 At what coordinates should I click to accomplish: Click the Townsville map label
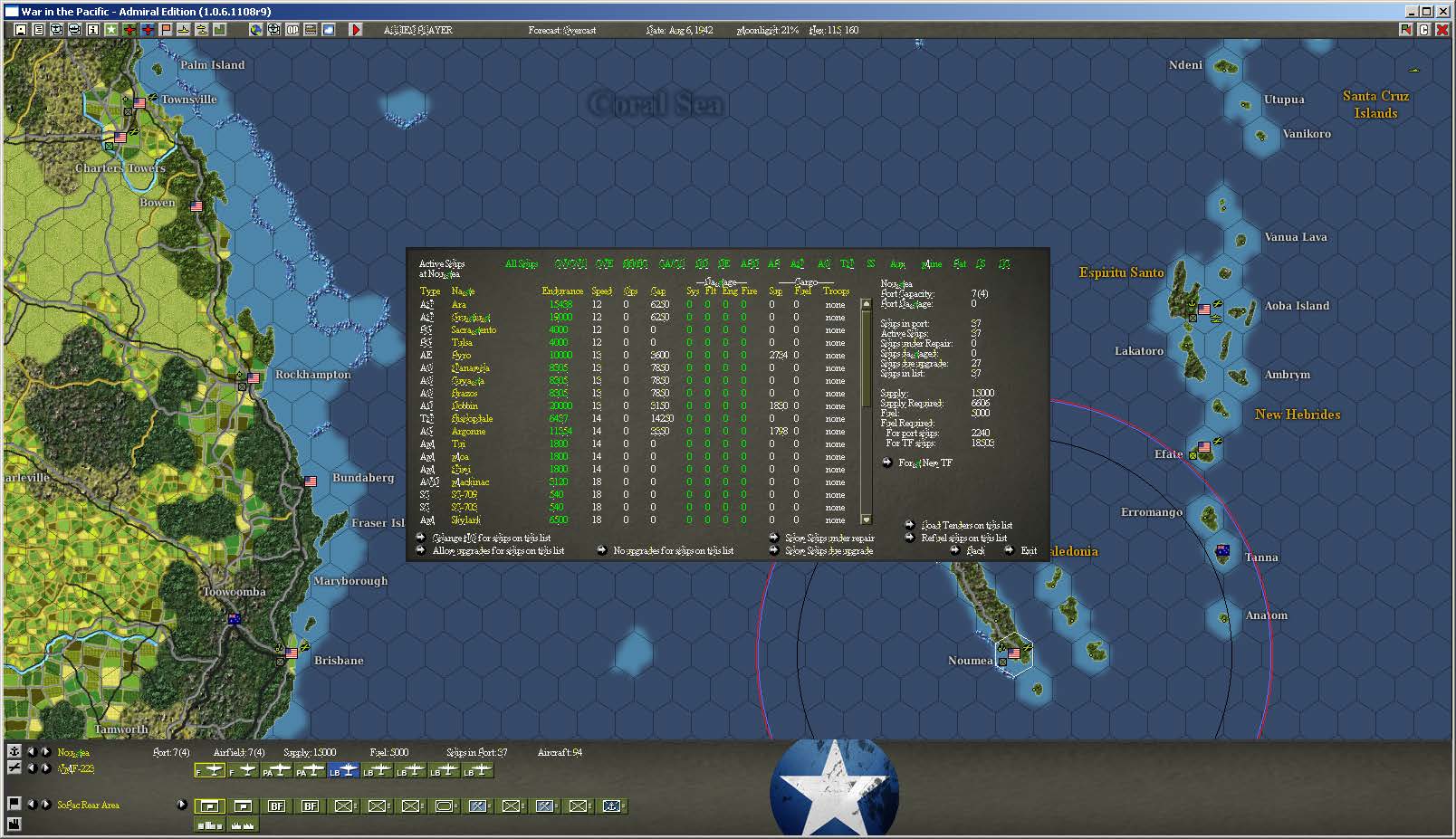[x=189, y=100]
